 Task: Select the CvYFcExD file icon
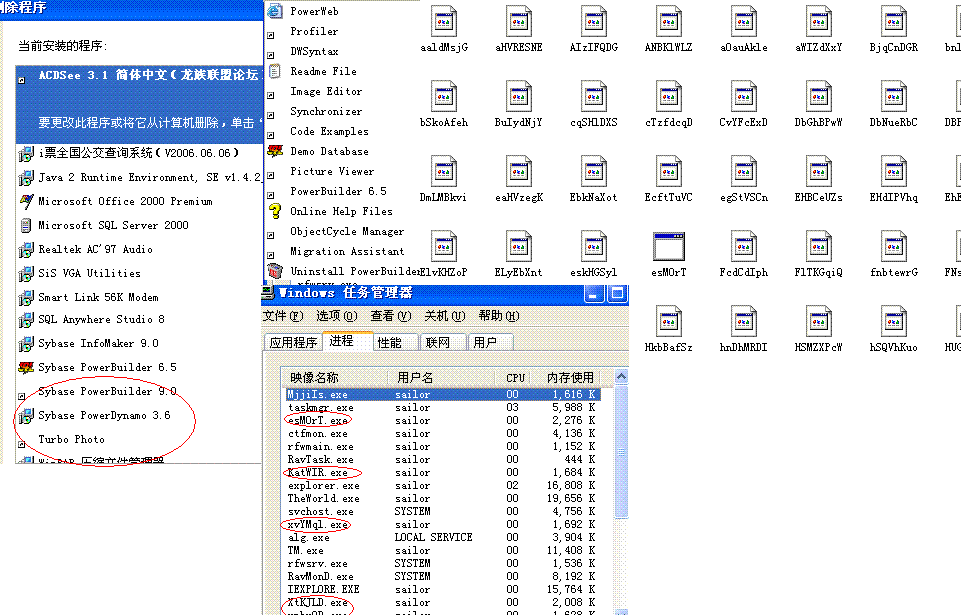click(744, 96)
